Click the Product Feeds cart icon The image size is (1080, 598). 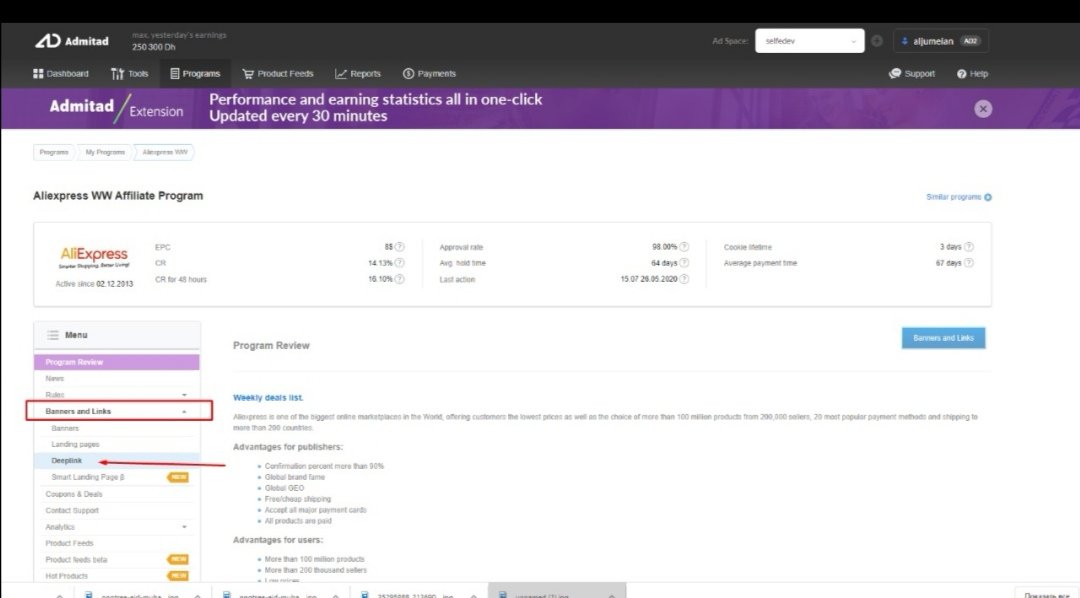[x=247, y=74]
